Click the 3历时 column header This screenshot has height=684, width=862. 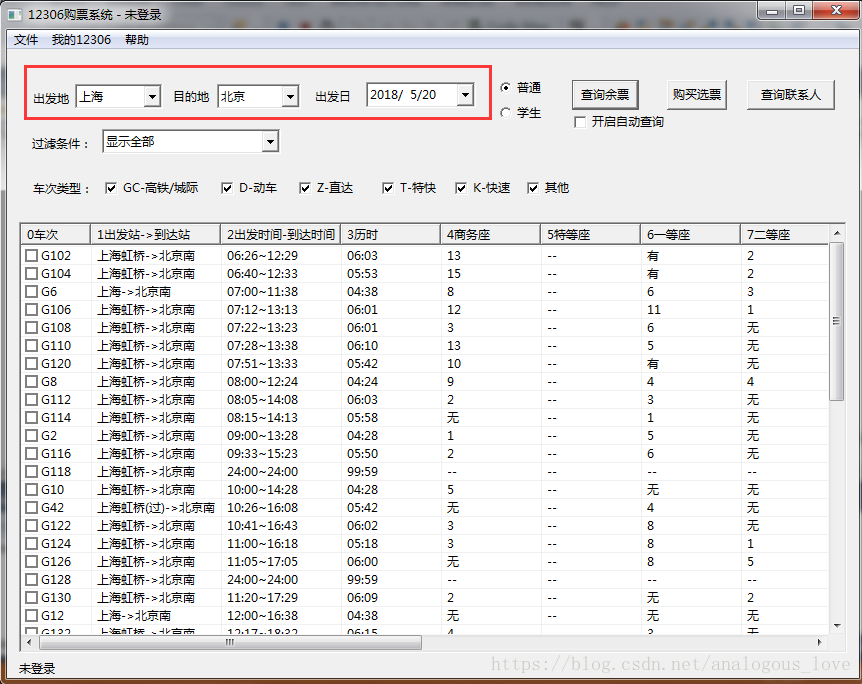tap(390, 235)
